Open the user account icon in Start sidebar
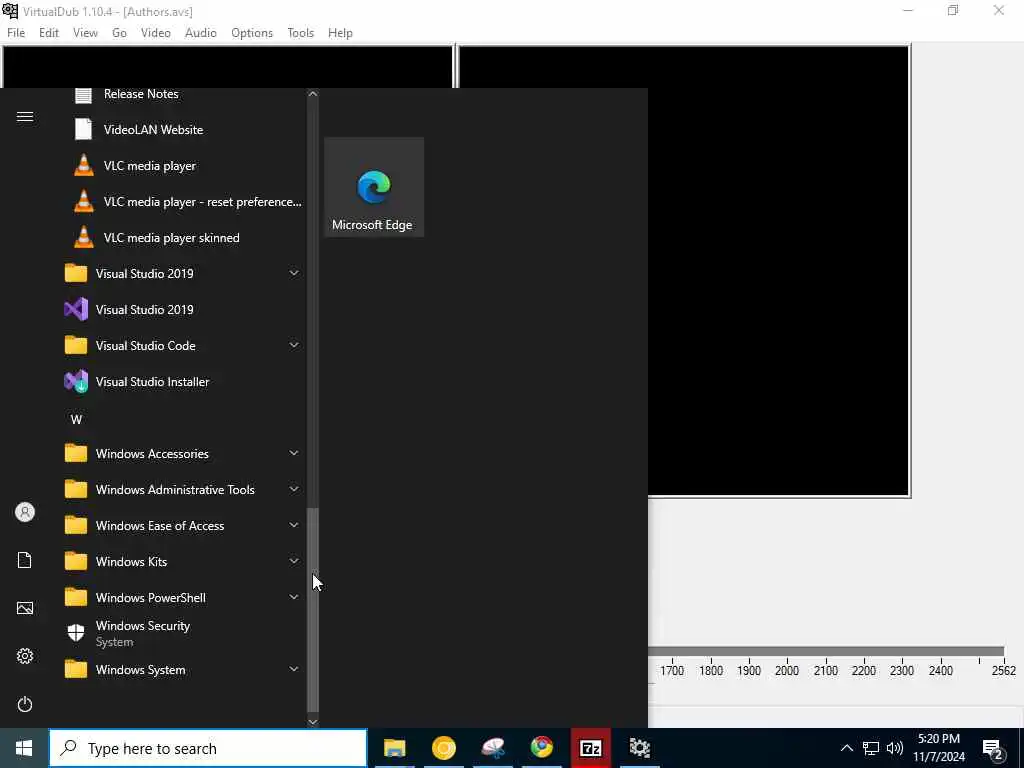The height and width of the screenshot is (768, 1024). coord(25,512)
